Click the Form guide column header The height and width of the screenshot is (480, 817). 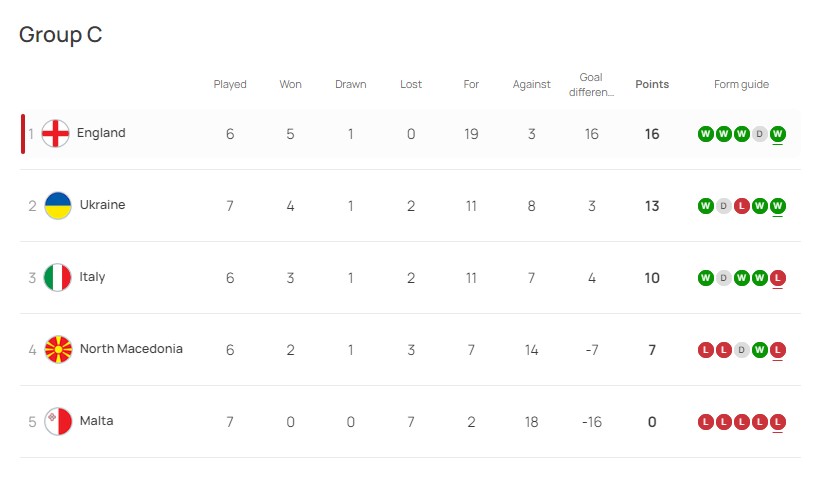(741, 84)
